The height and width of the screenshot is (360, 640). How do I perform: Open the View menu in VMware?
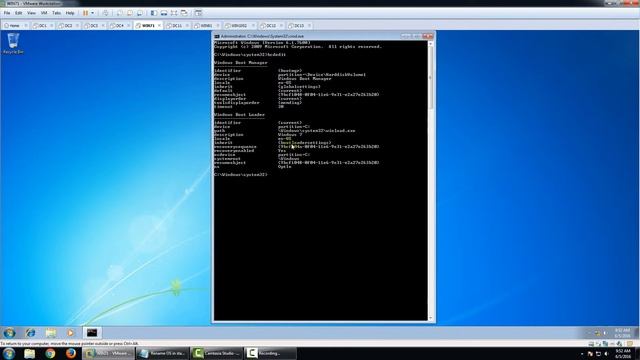pos(31,13)
